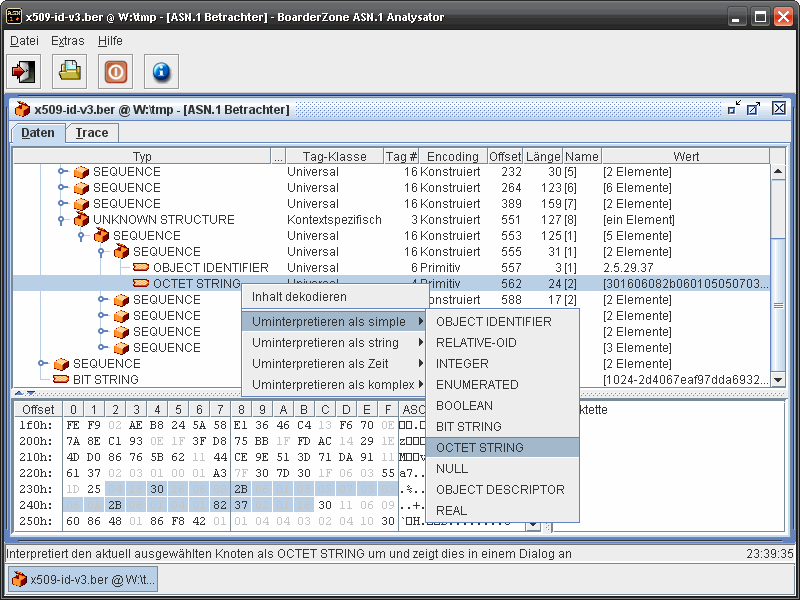Click tree table scrollbar down arrow
This screenshot has width=800, height=600.
pyautogui.click(x=778, y=379)
